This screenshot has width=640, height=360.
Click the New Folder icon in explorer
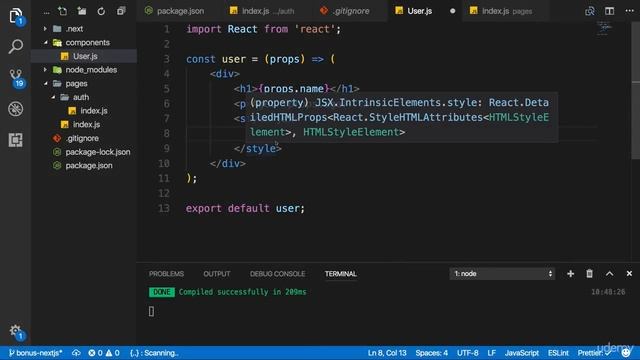(82, 11)
